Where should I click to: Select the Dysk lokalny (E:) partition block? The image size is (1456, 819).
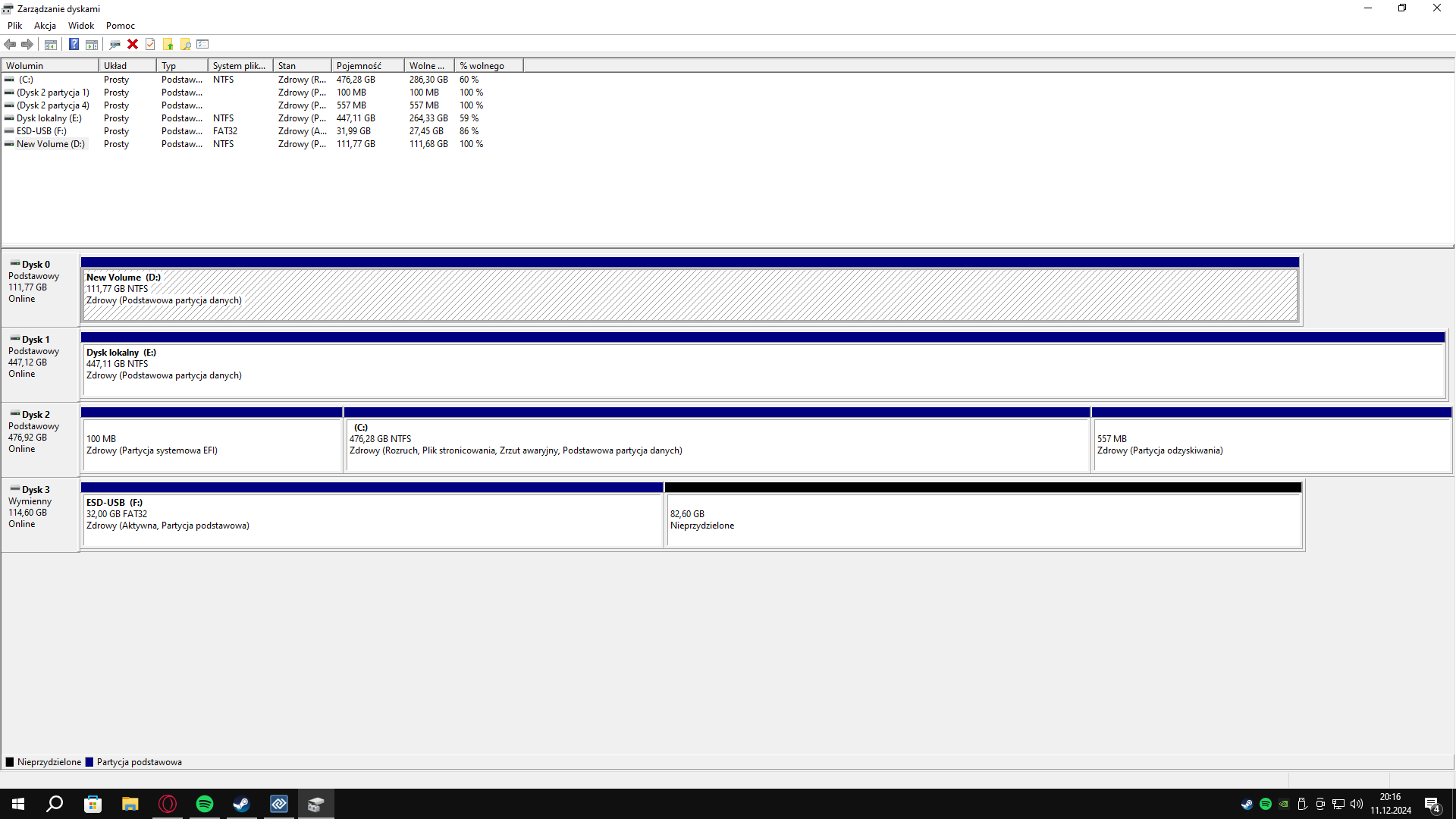pyautogui.click(x=764, y=364)
